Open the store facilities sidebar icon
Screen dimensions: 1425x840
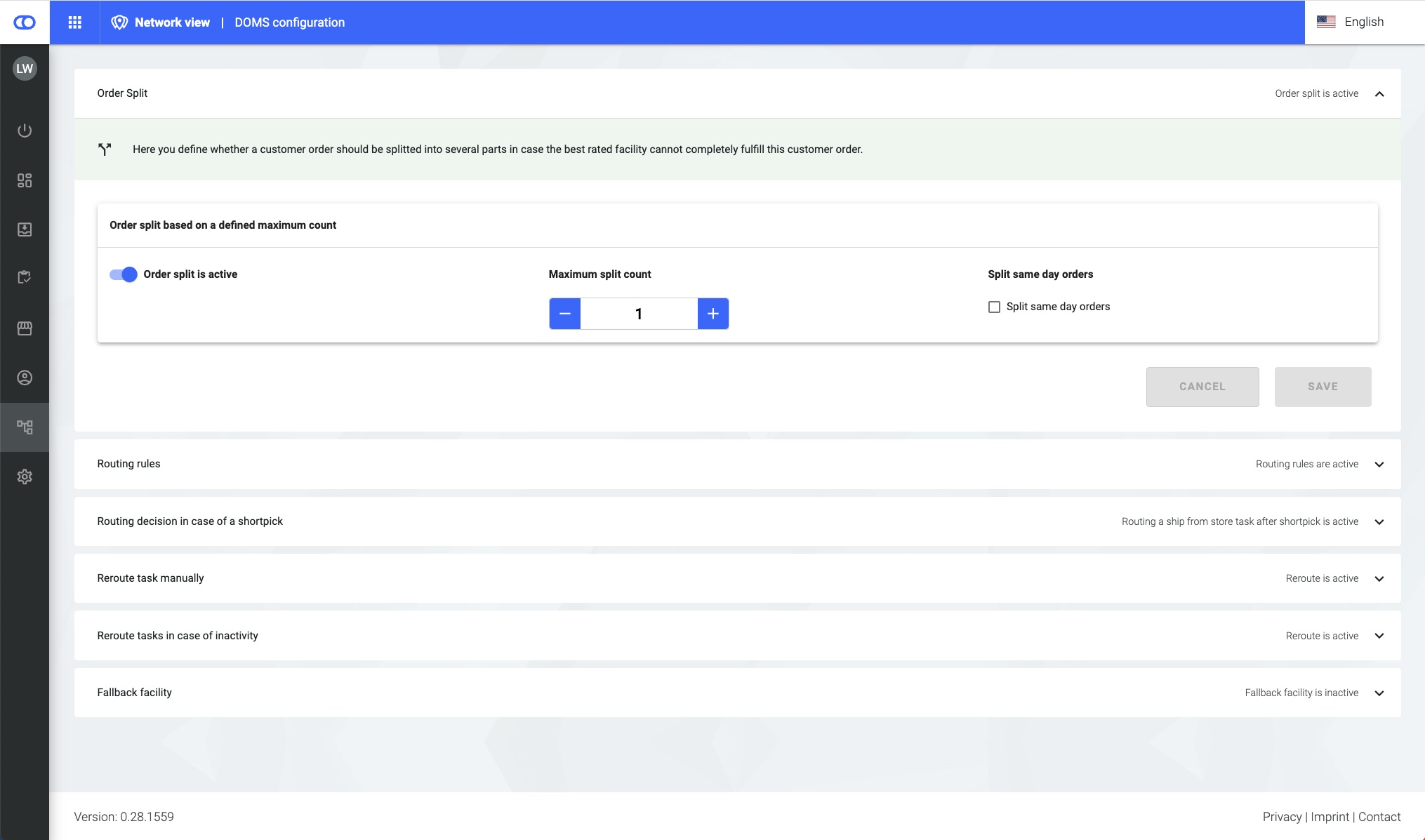pyautogui.click(x=25, y=328)
